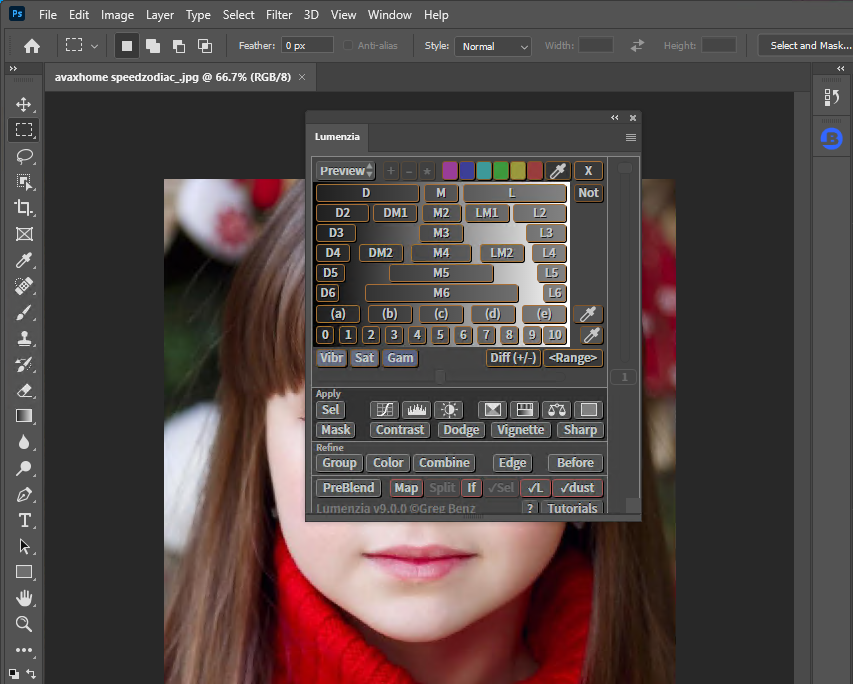Select the Lasso tool
853x684 pixels.
tap(24, 155)
